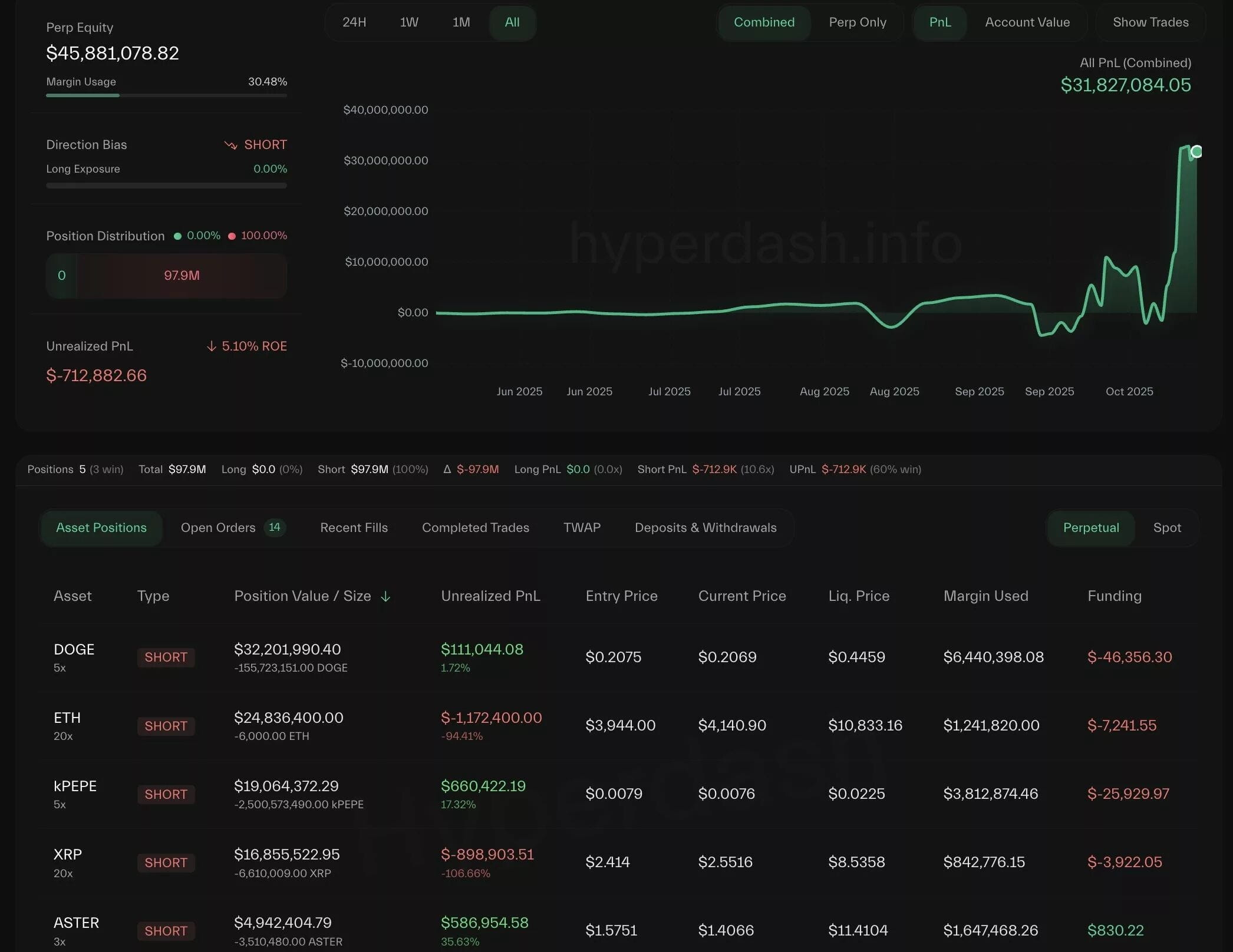
Task: Click the chart's latest data point marker
Action: [1196, 152]
